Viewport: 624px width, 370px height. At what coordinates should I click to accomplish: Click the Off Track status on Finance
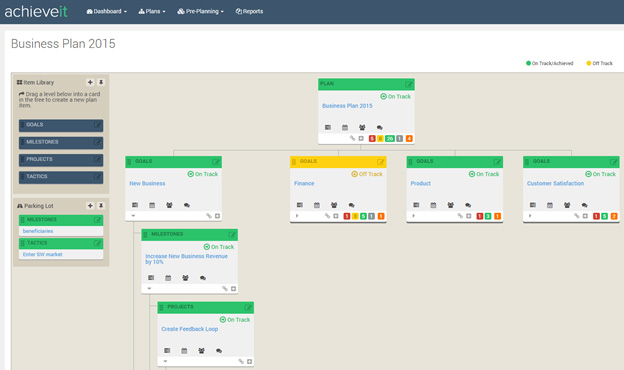(367, 174)
